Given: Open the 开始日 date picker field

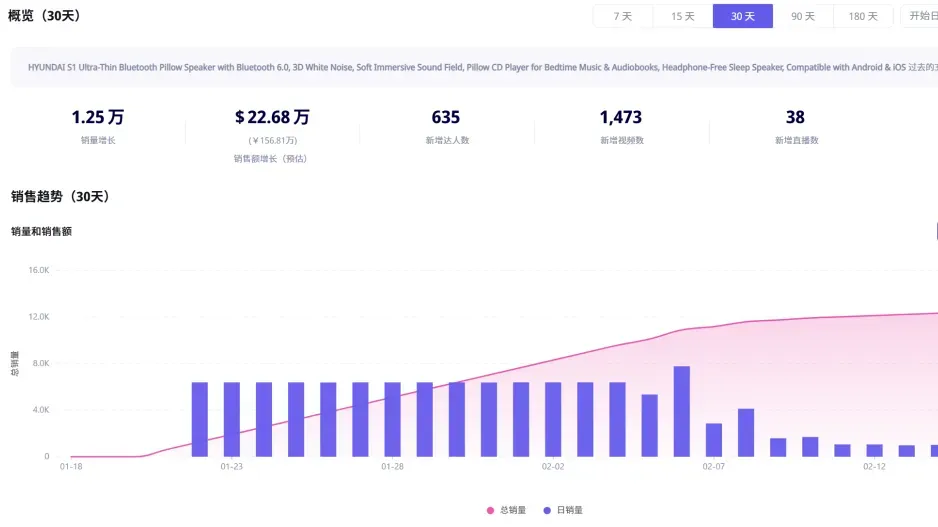Looking at the screenshot, I should click(920, 16).
